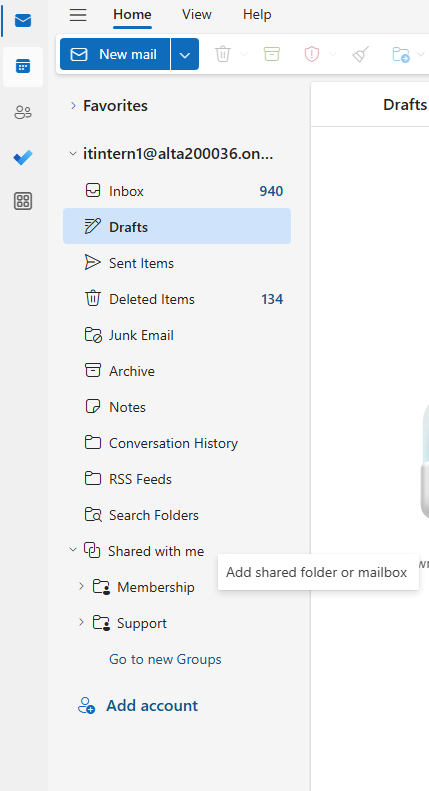Collapse the itintern1 account folder list

tap(73, 154)
